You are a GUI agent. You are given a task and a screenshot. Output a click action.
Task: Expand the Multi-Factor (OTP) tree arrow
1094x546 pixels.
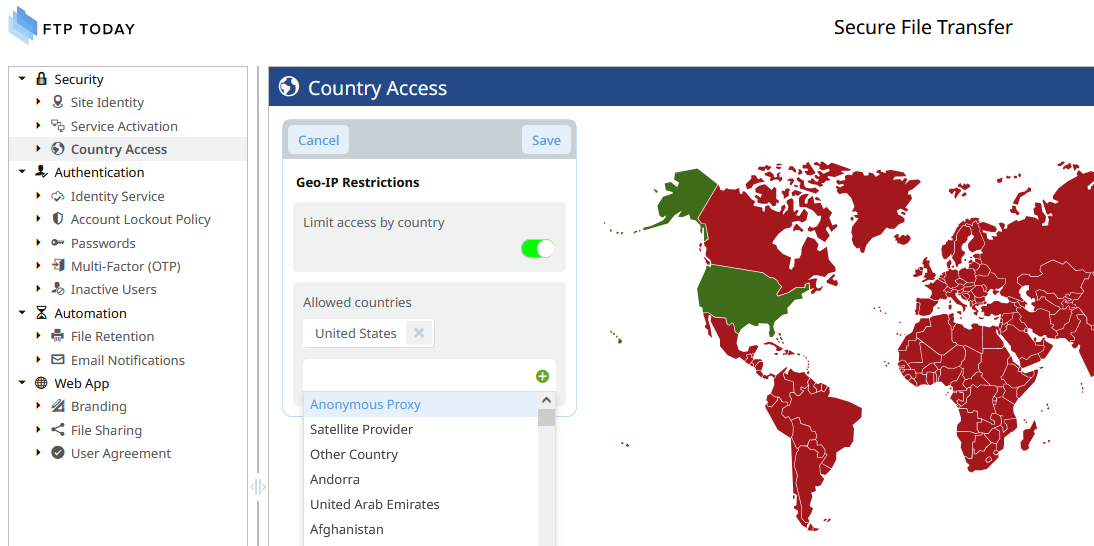(39, 266)
